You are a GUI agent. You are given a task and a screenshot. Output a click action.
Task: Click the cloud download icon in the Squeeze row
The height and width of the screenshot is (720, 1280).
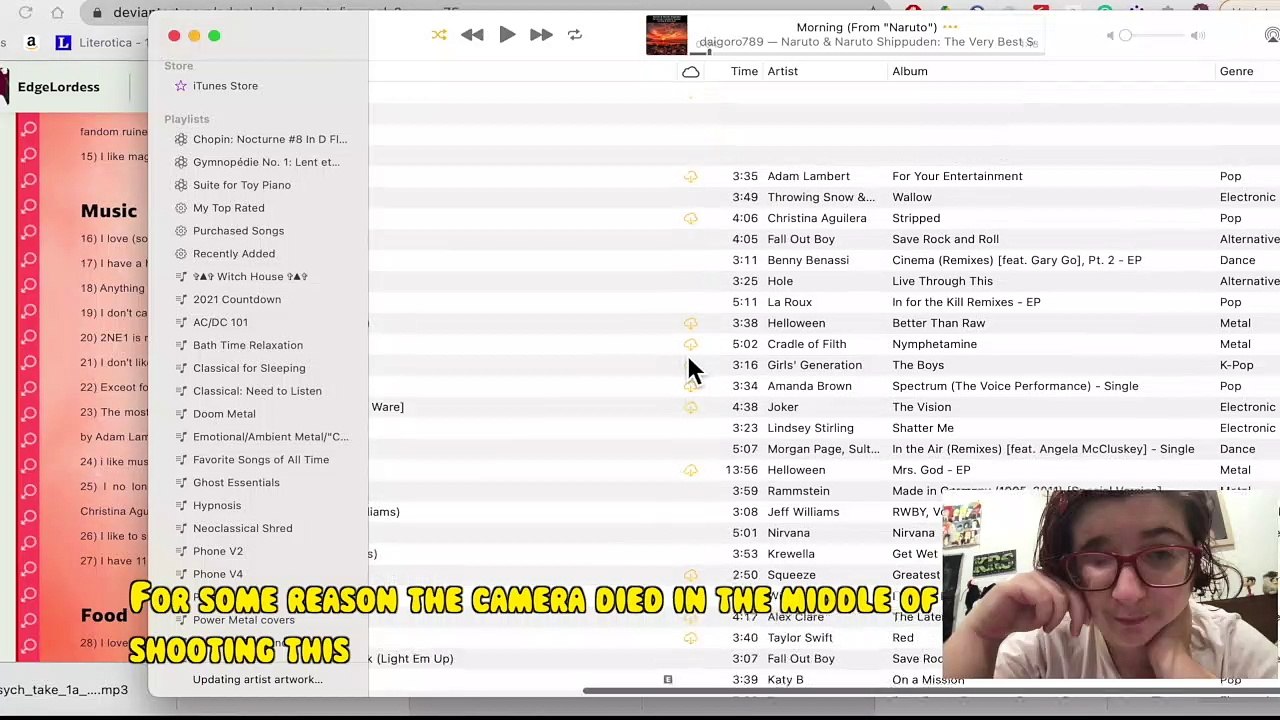(x=690, y=576)
